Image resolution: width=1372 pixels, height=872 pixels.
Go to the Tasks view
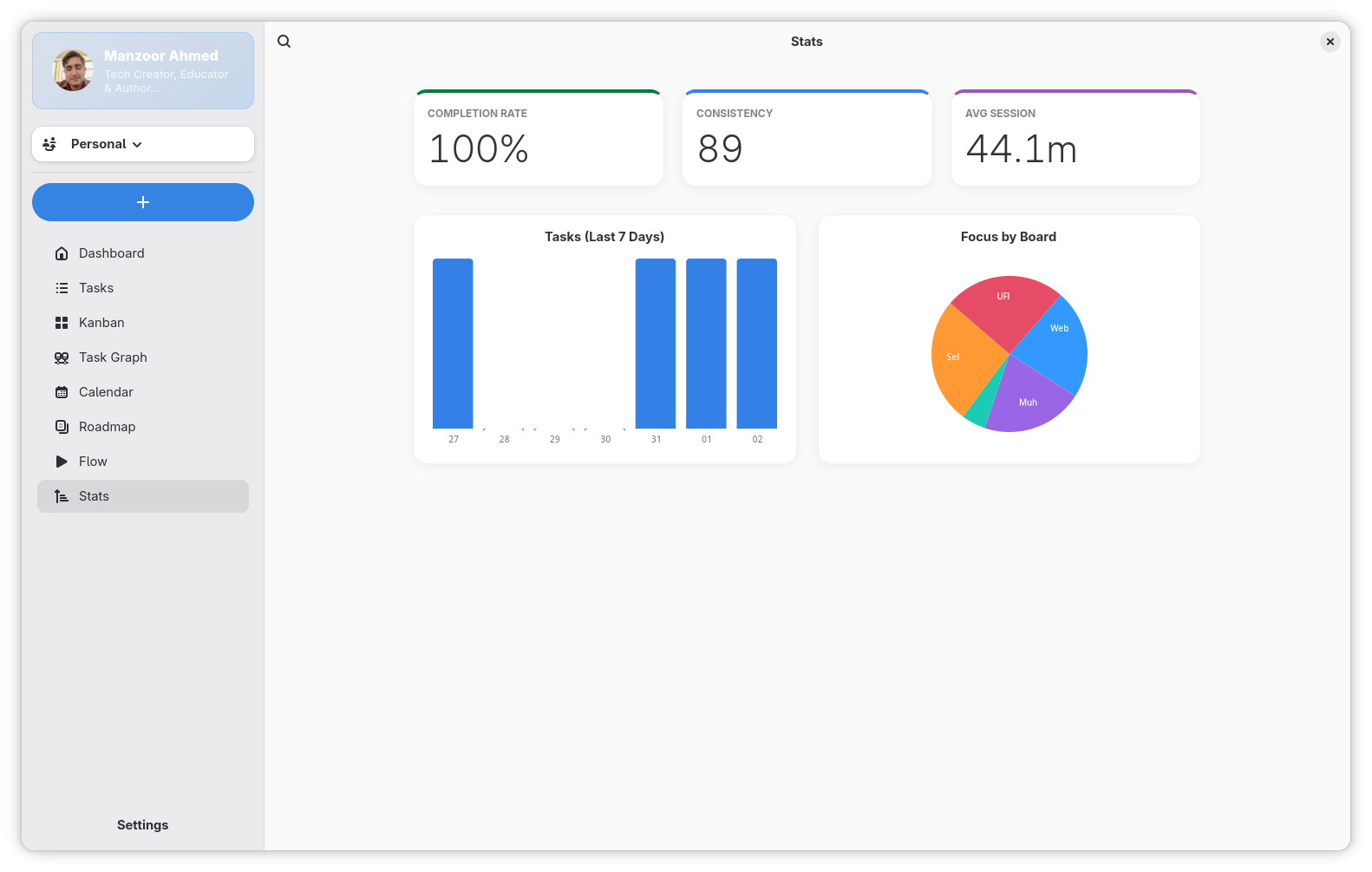143,288
